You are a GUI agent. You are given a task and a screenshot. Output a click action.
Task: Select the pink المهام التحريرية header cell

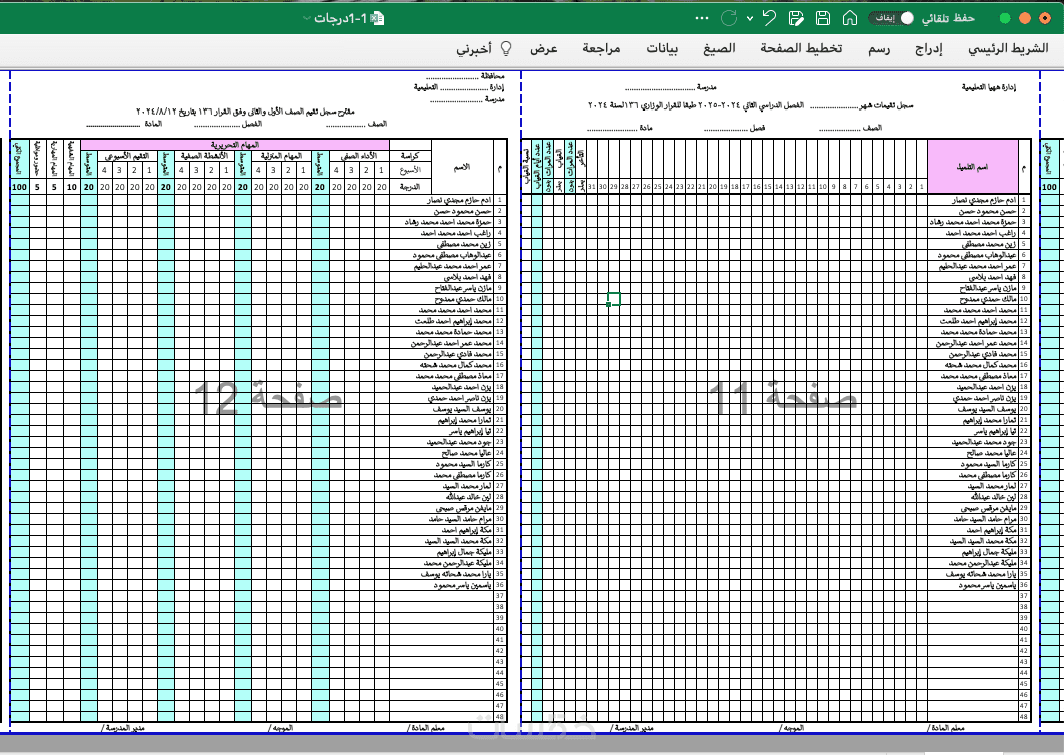click(235, 144)
